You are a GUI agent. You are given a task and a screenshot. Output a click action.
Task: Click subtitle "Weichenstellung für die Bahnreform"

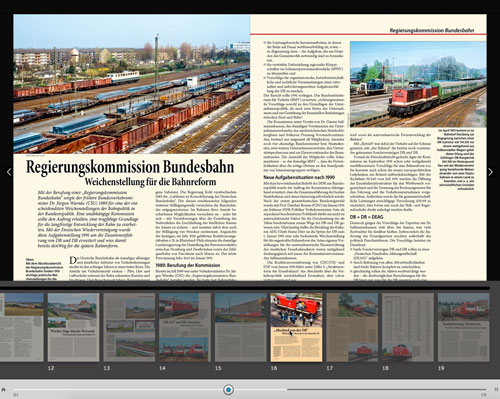point(150,182)
